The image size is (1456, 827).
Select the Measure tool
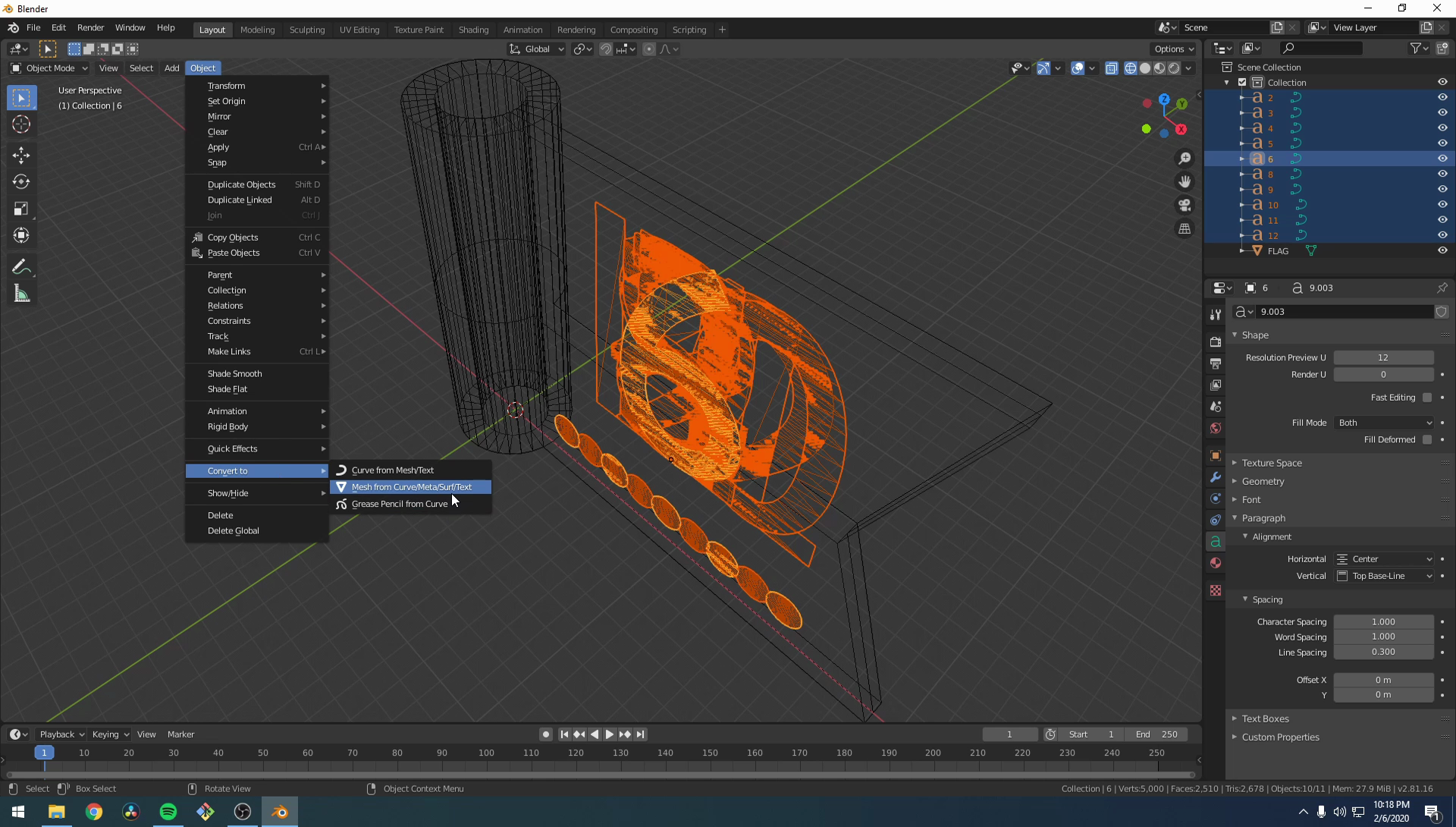pos(21,294)
